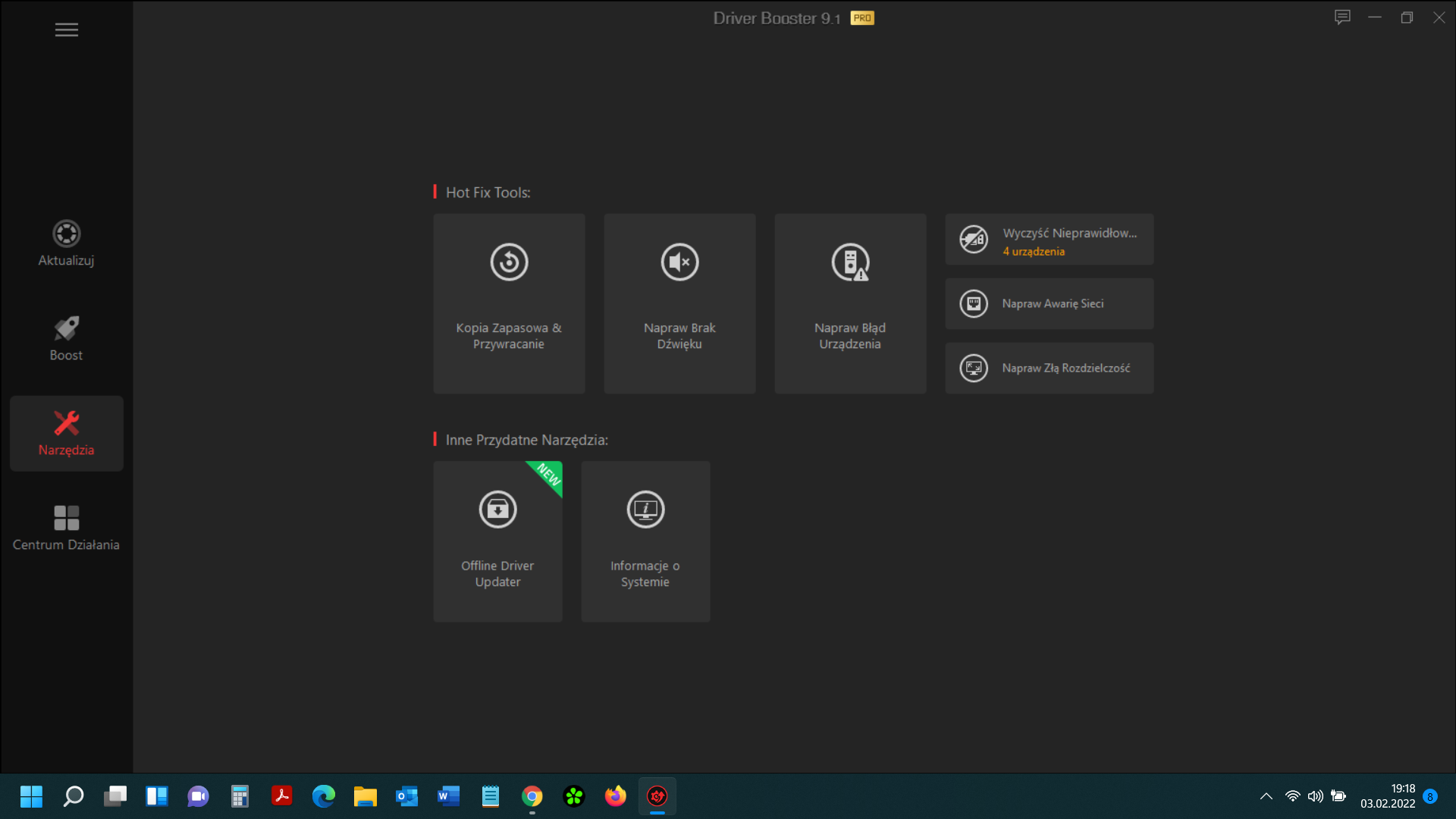Open Informacje o Systemie tool
The image size is (1456, 819).
click(x=645, y=541)
